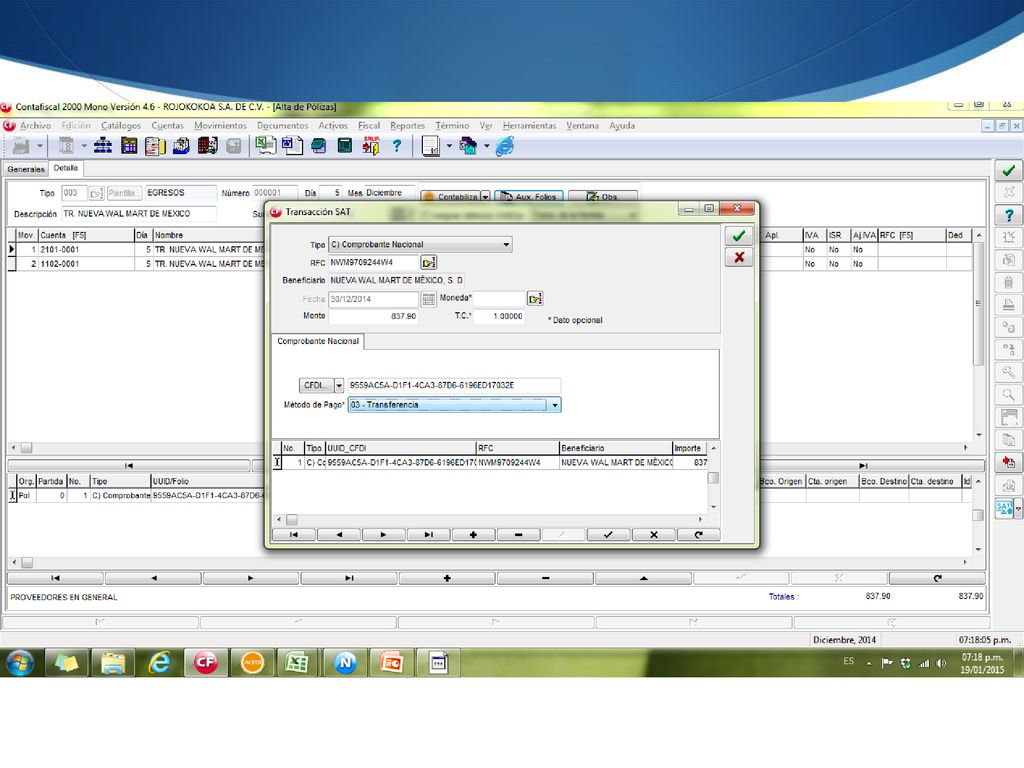Viewport: 1024px width, 768px height.
Task: Switch to the Generales tab
Action: point(26,169)
